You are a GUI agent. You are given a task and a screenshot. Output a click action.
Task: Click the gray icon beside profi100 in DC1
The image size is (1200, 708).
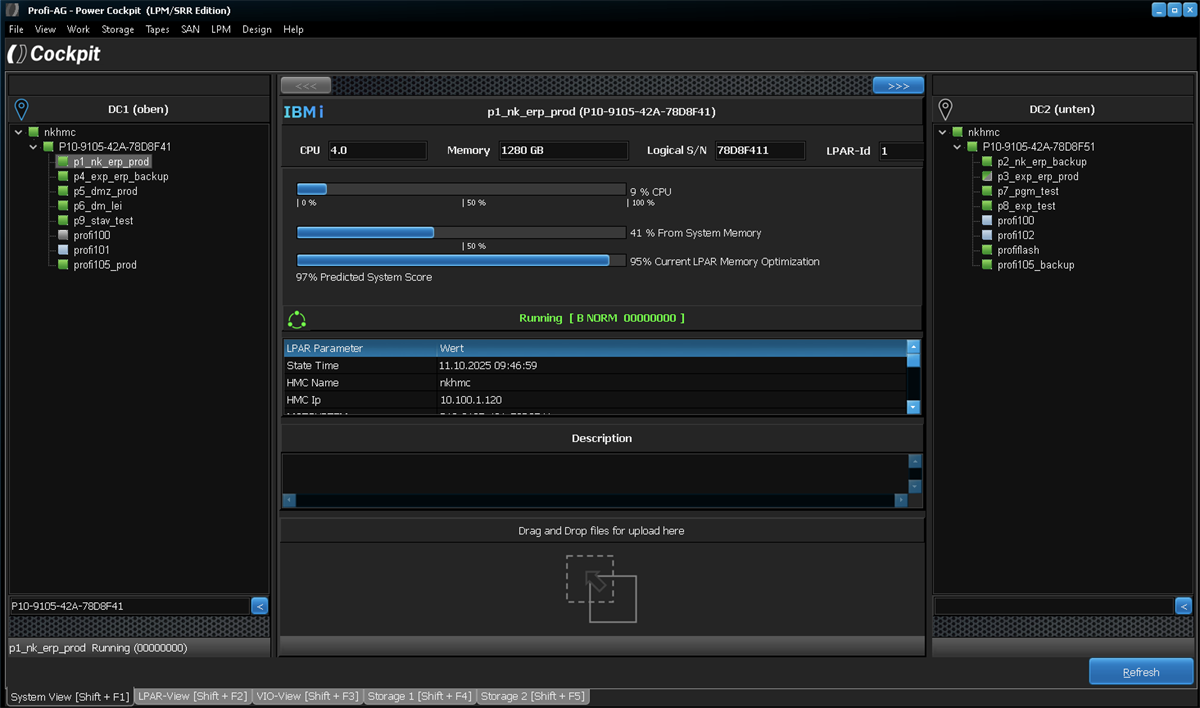(x=63, y=235)
